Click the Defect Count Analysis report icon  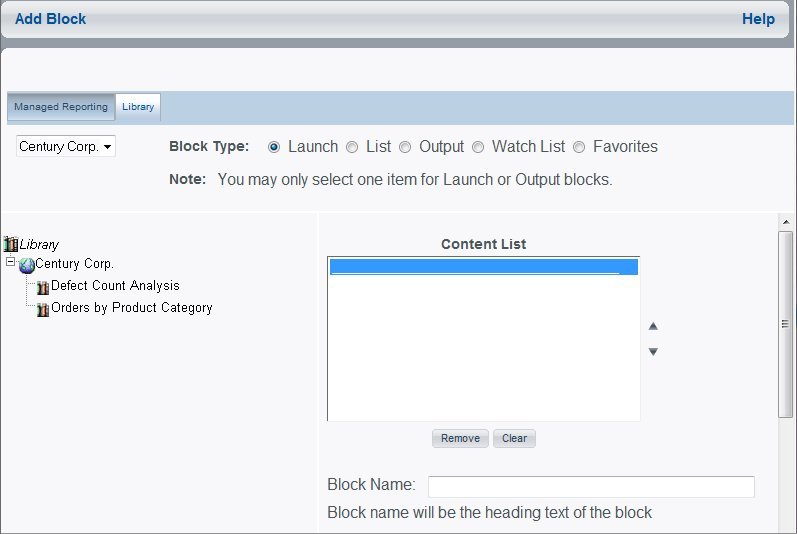43,288
